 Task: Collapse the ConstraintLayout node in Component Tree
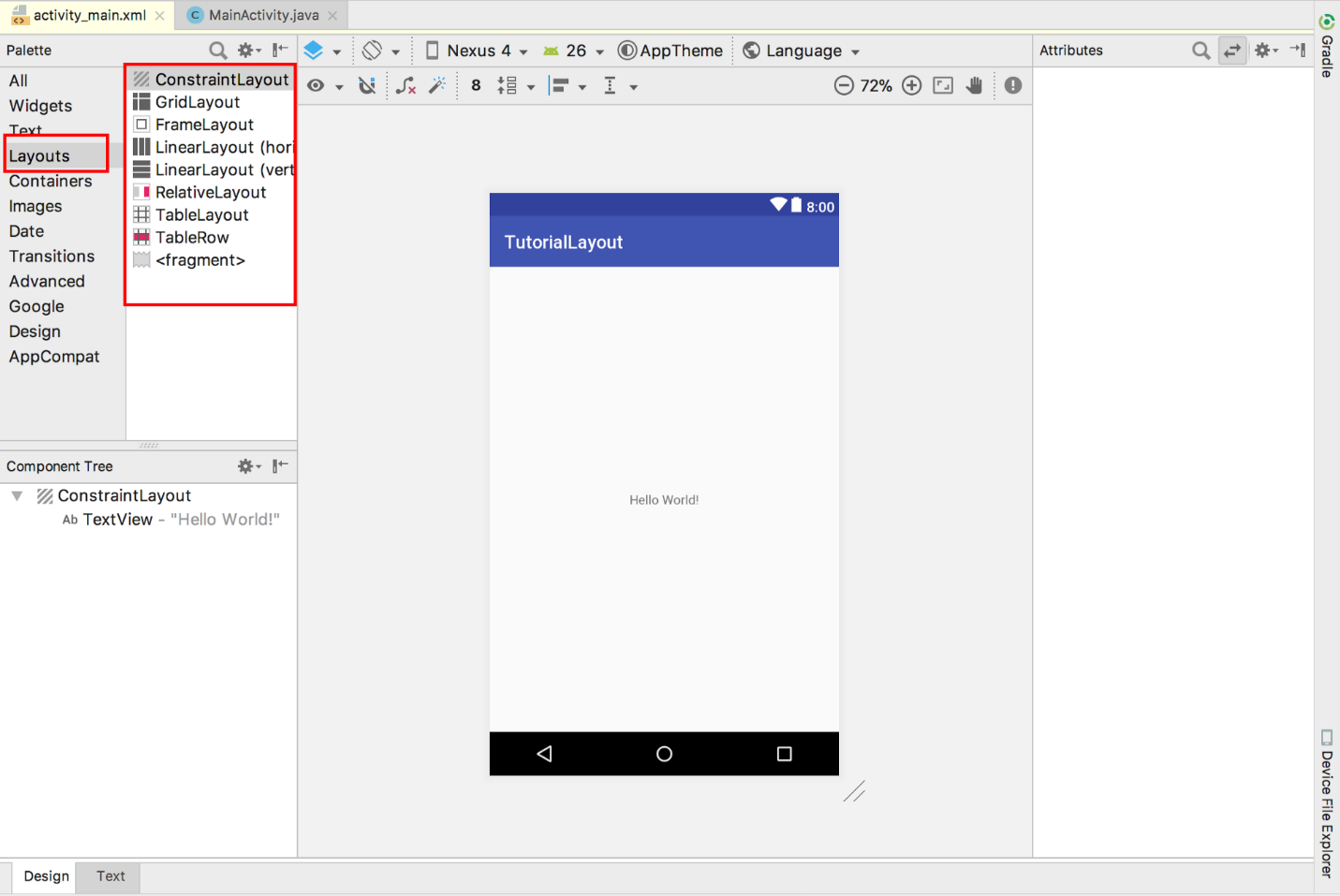(x=16, y=495)
